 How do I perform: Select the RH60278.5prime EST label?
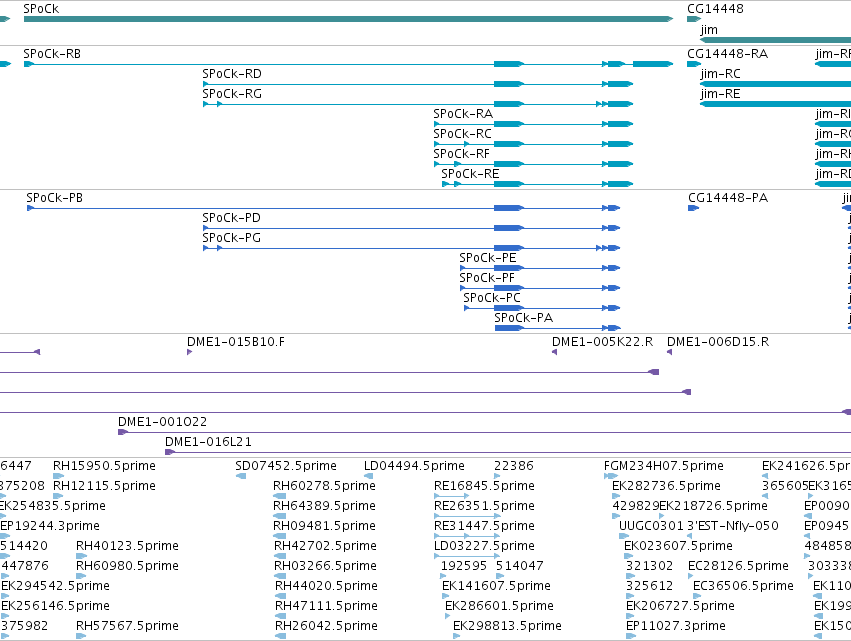[x=325, y=486]
